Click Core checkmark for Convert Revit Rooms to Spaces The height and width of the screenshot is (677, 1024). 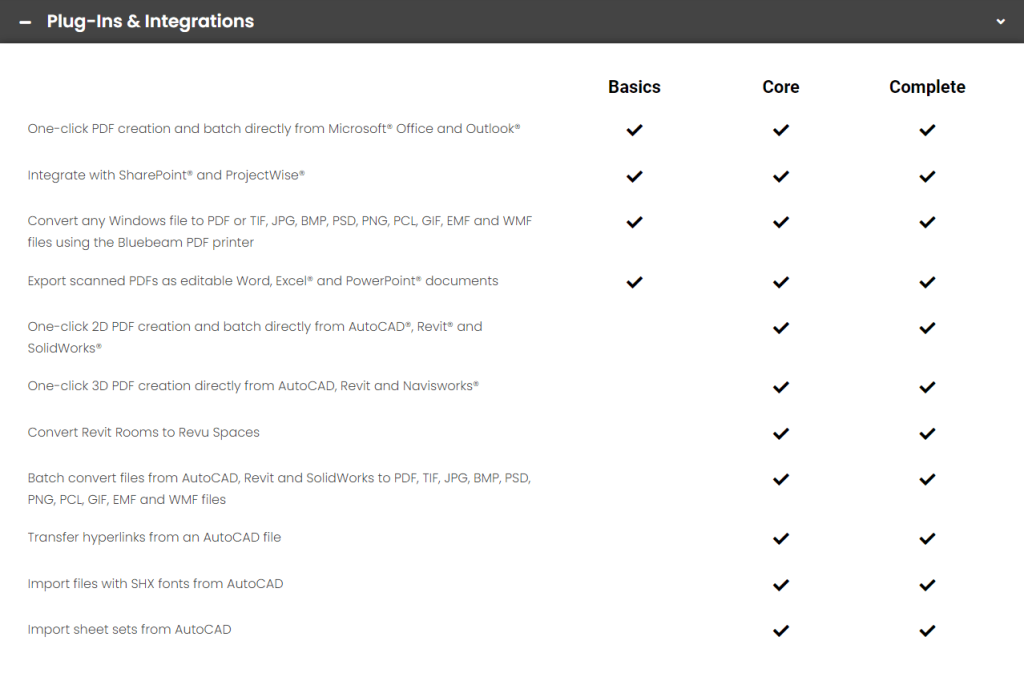tap(780, 433)
